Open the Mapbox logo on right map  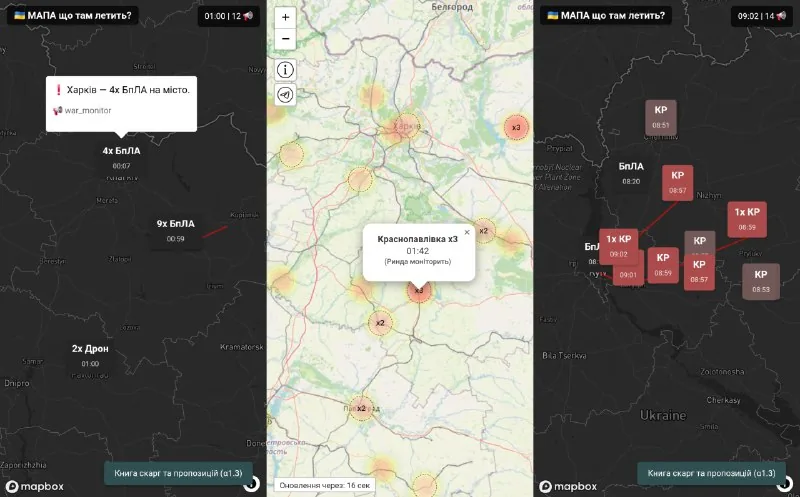[568, 486]
